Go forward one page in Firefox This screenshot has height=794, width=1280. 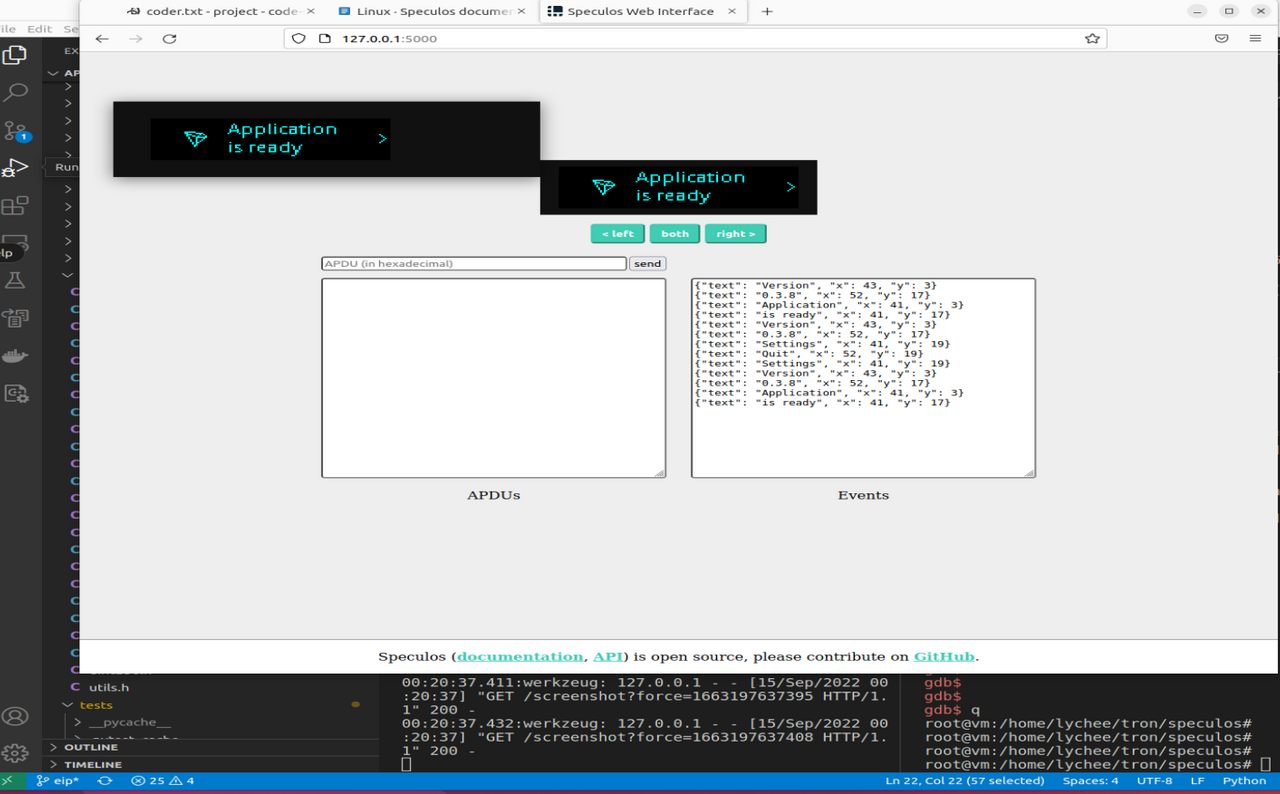coord(136,39)
